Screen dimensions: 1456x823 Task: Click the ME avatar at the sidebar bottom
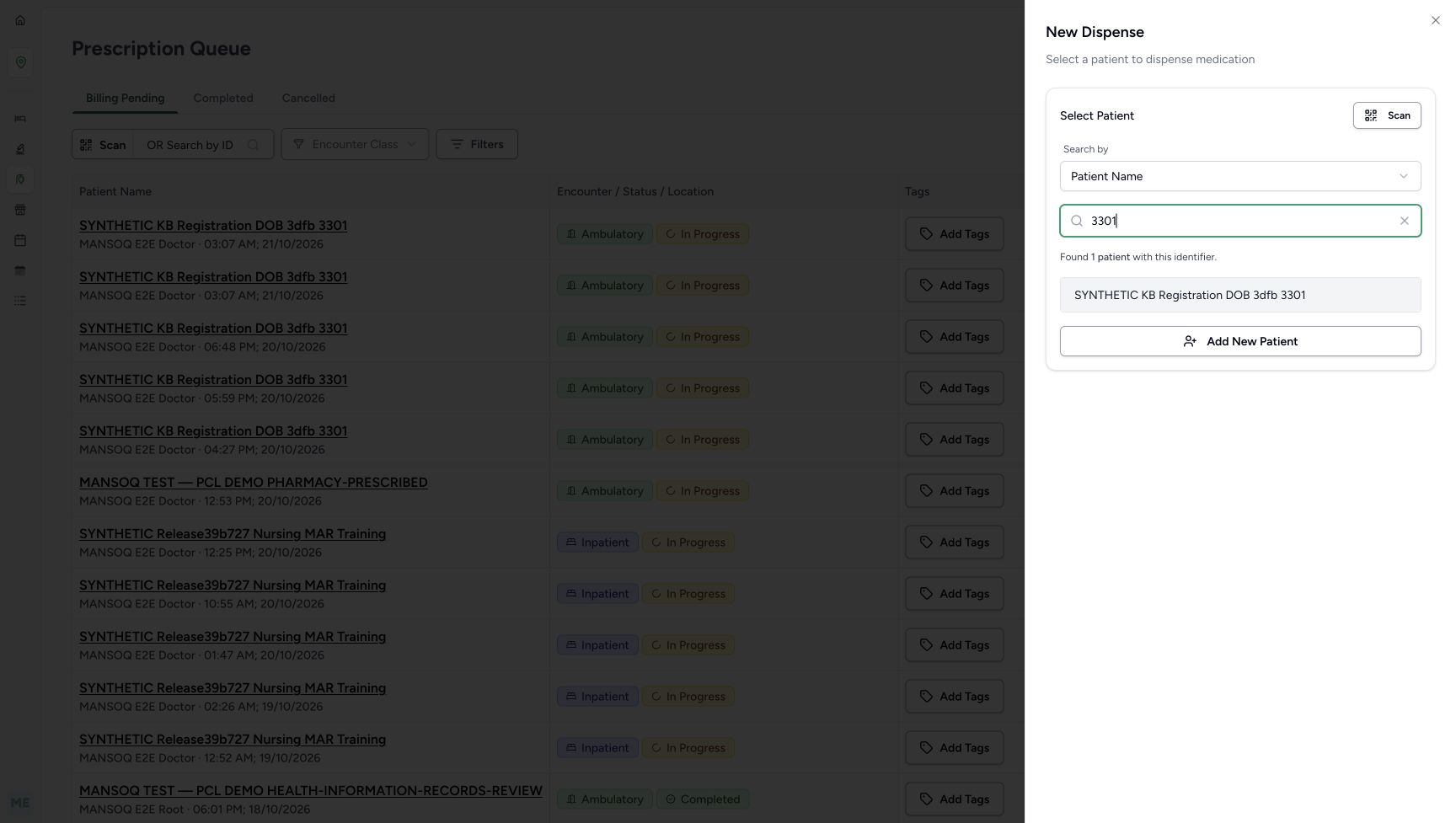[x=20, y=803]
